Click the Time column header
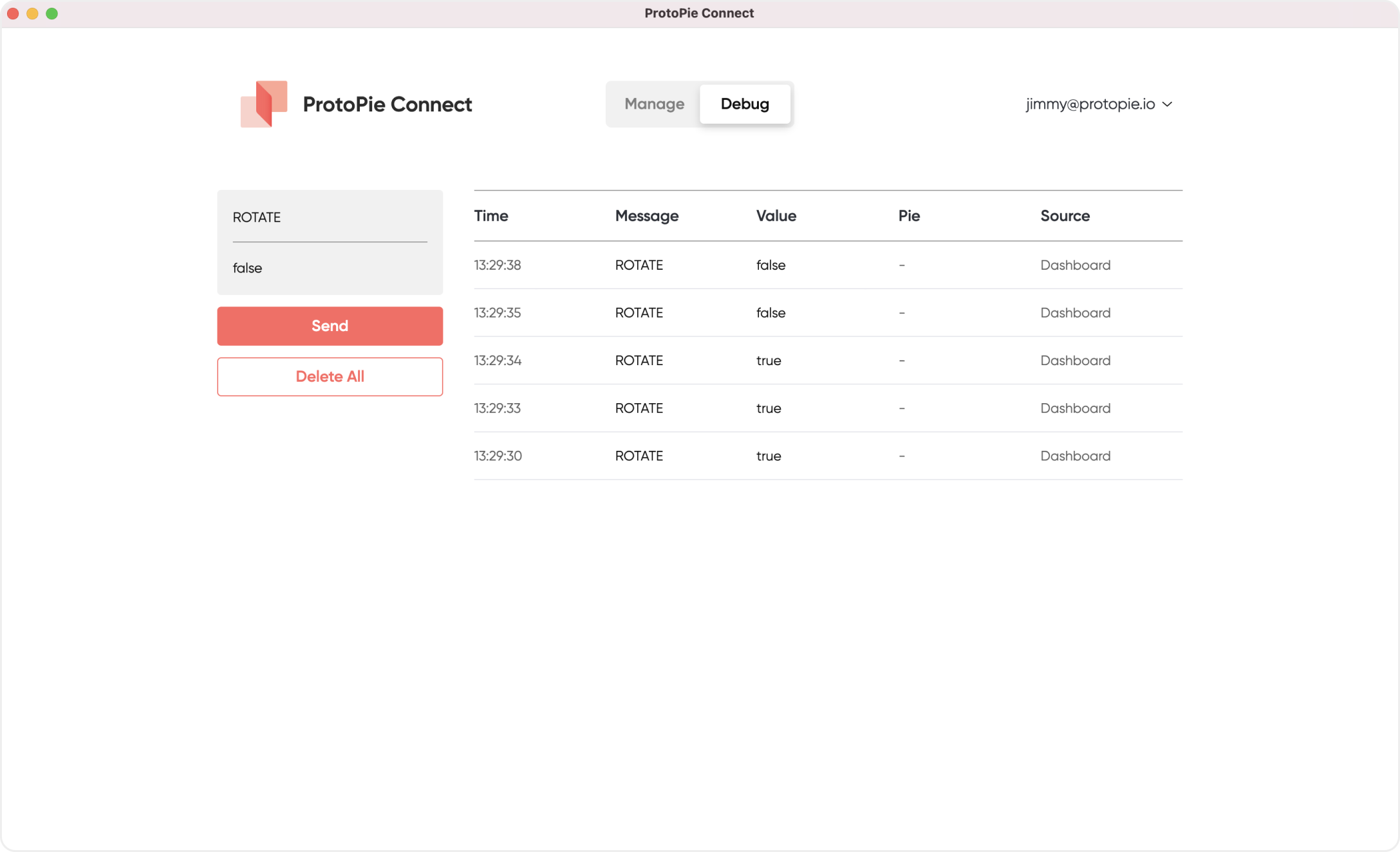This screenshot has width=1400, height=852. point(491,216)
